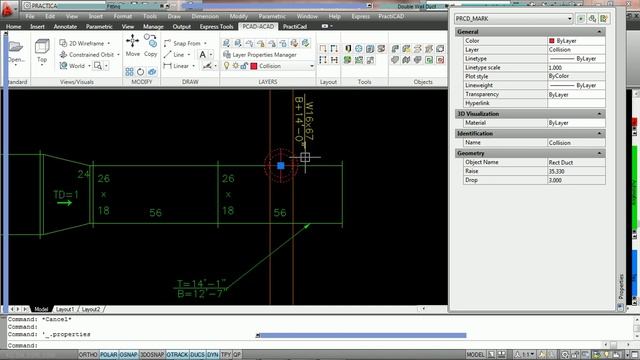
Task: Click the blue grip on the duct
Action: 281,165
